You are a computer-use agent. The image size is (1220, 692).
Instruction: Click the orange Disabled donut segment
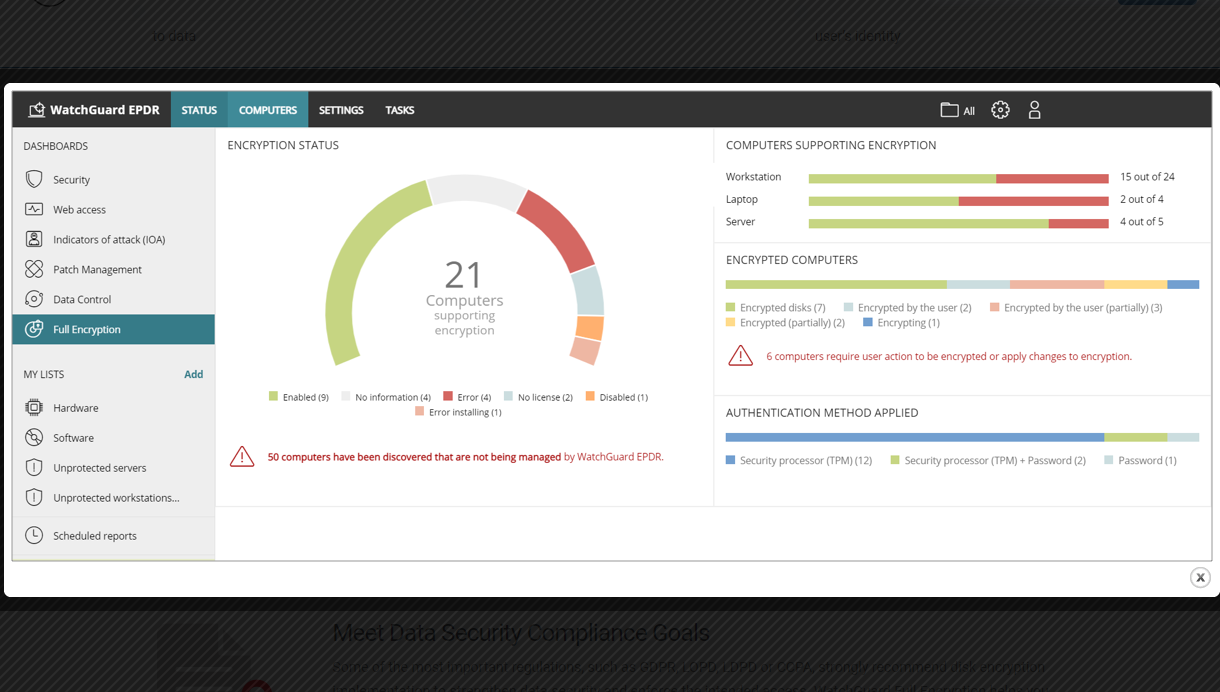590,328
